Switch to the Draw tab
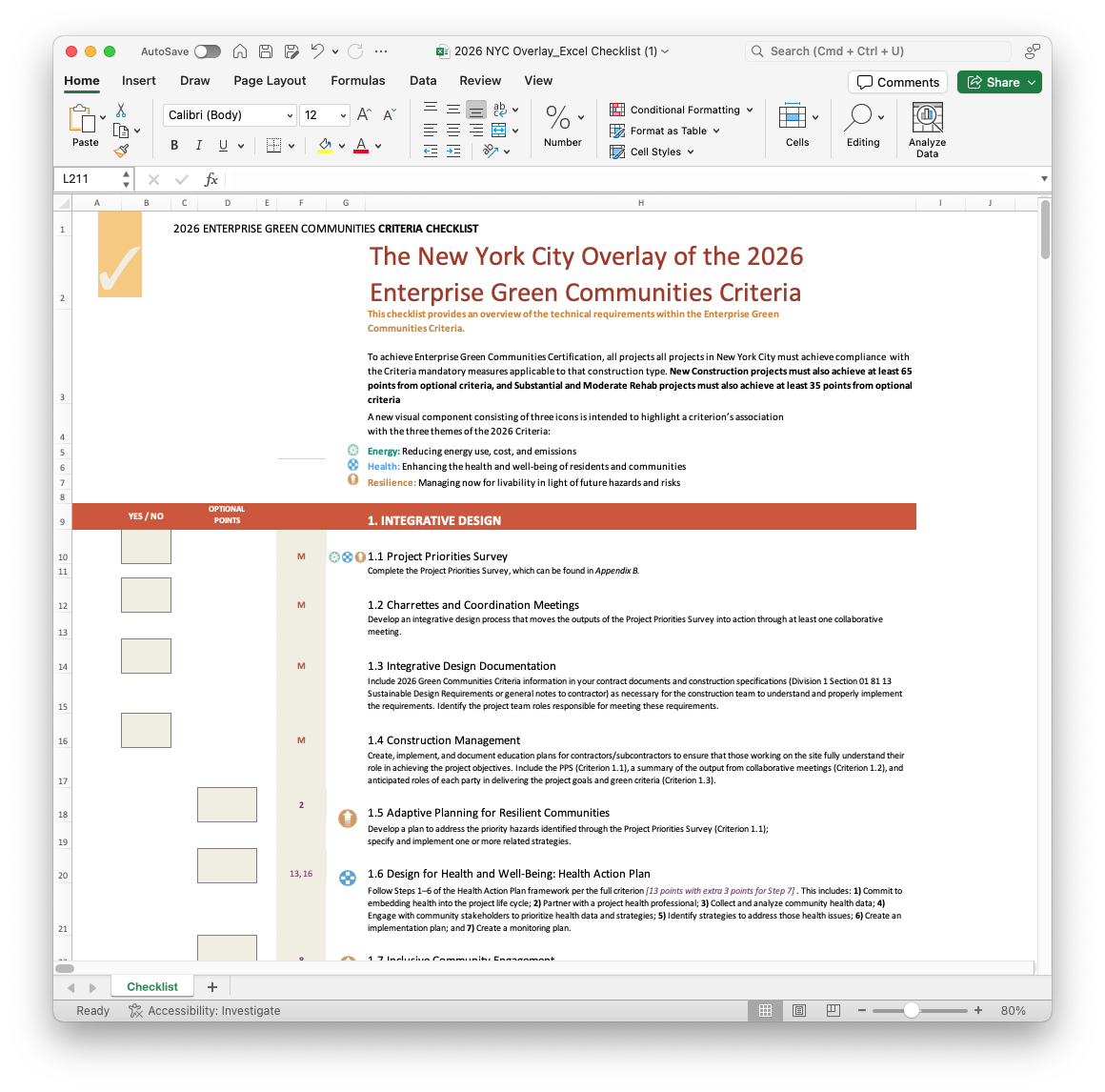Image resolution: width=1105 pixels, height=1092 pixels. (x=195, y=80)
